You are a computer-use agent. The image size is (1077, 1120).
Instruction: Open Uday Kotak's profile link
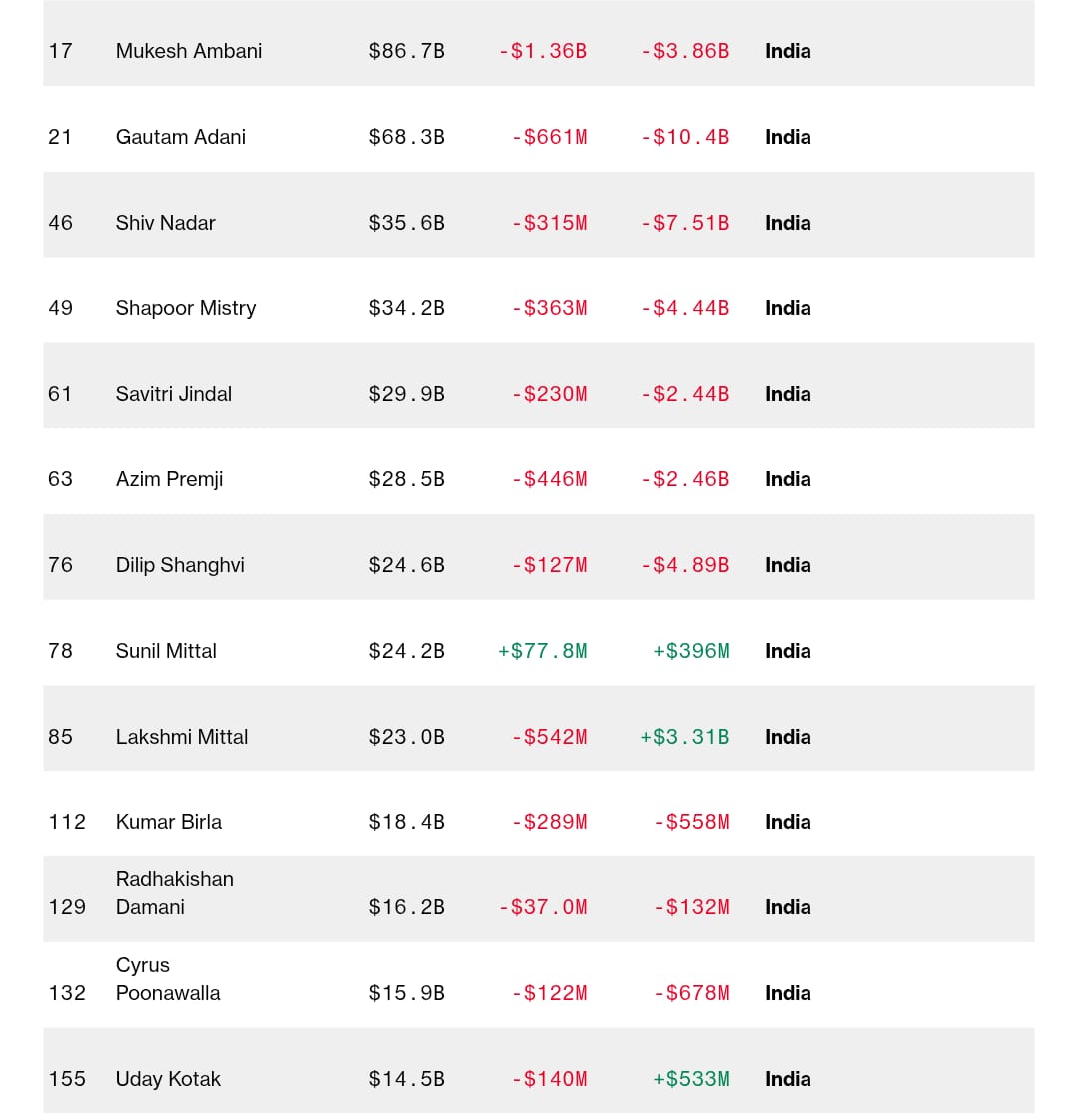click(168, 1079)
